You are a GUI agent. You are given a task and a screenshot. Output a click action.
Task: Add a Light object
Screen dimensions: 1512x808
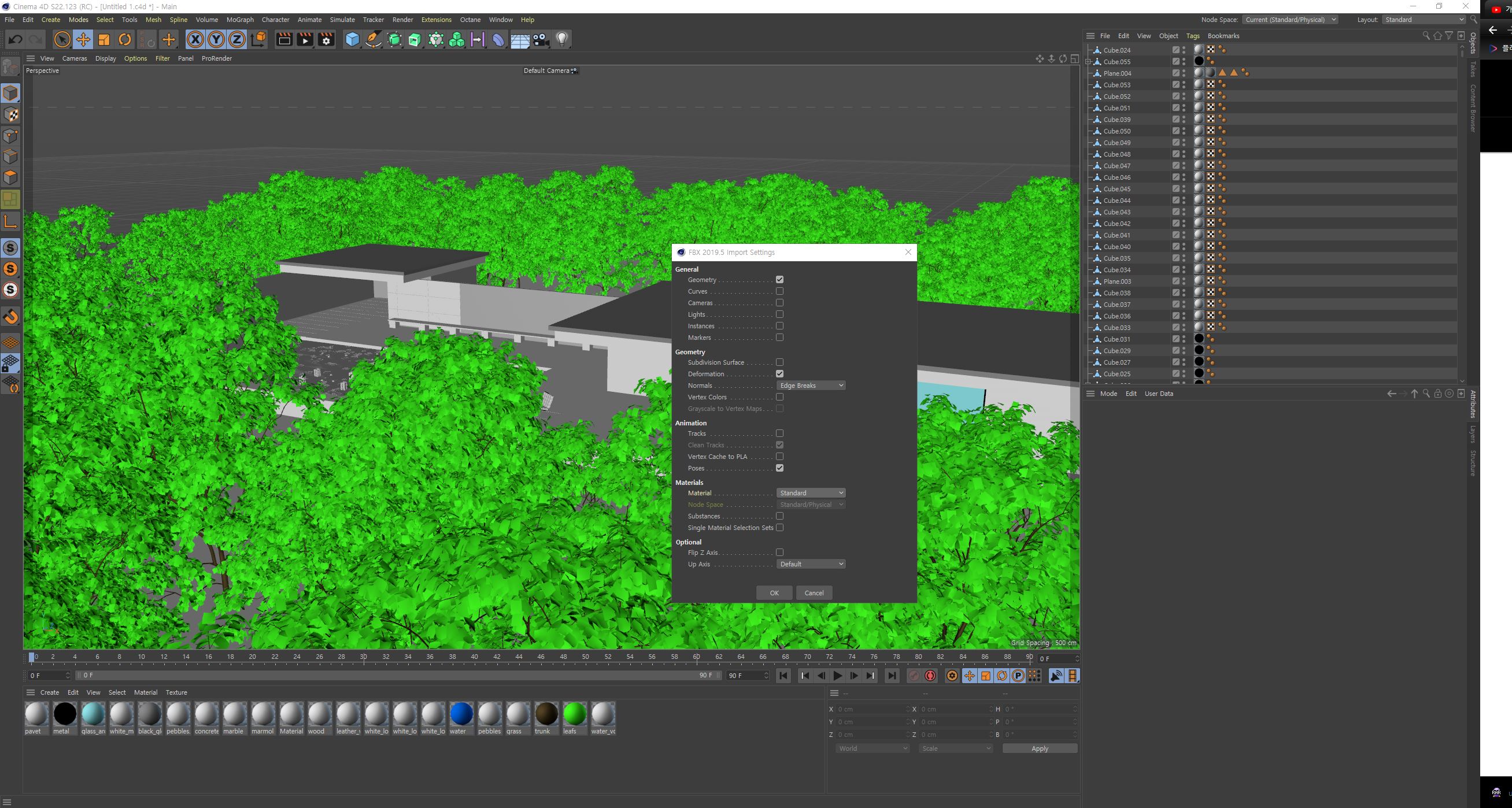tap(563, 39)
